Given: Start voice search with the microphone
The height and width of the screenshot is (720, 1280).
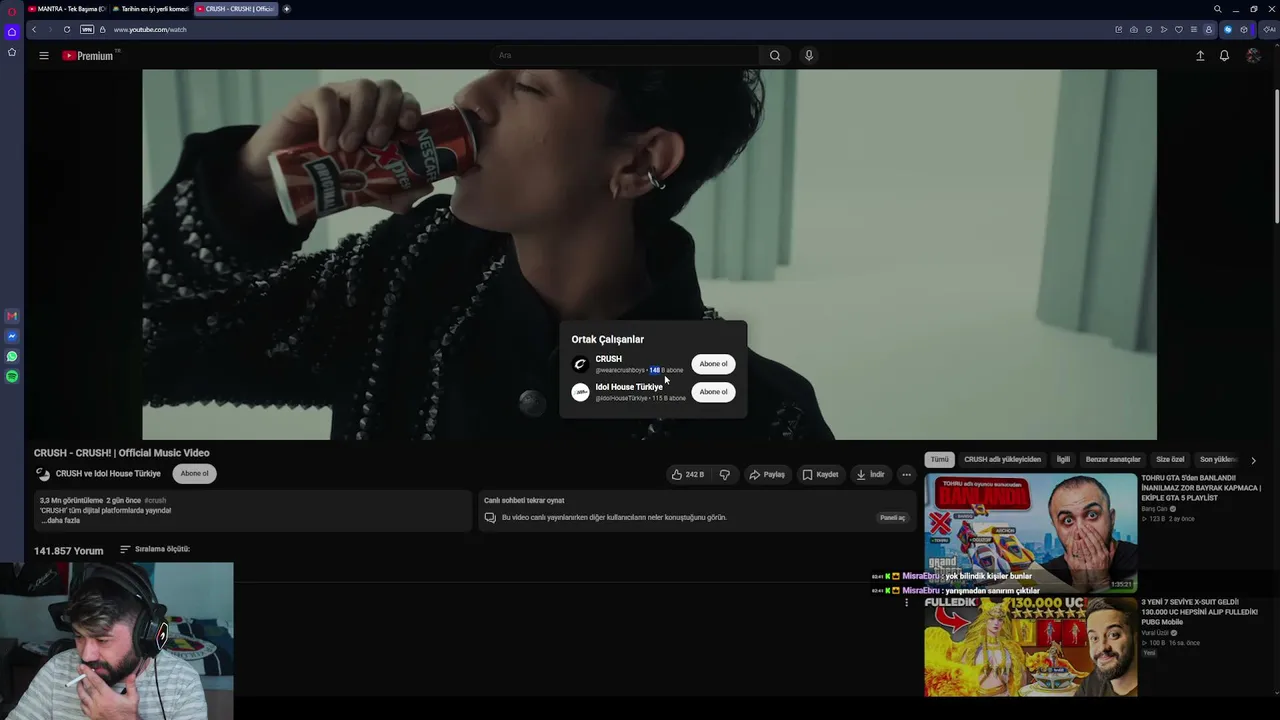Looking at the screenshot, I should (809, 56).
